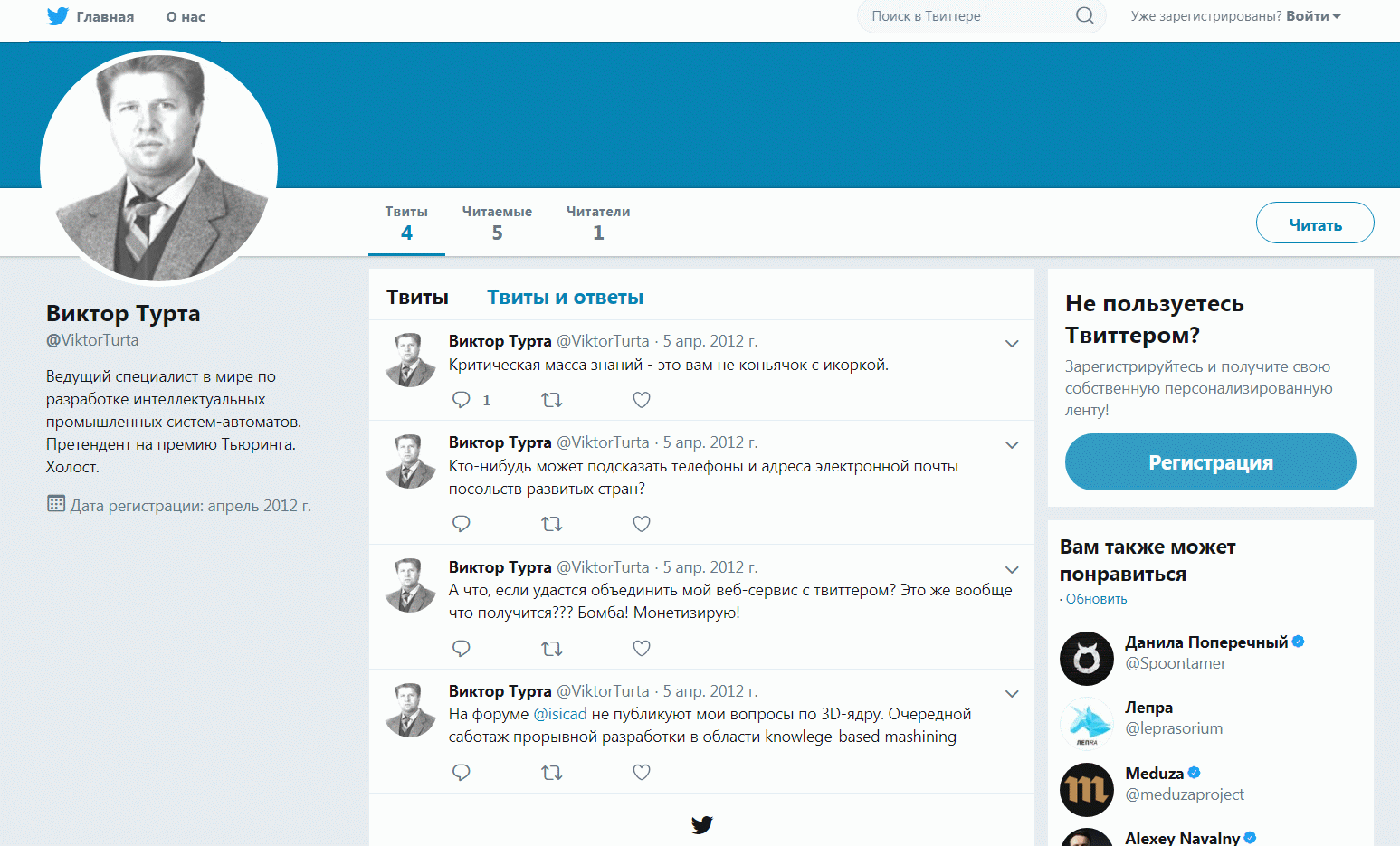
Task: Open the @ViktorTurta handle under the profile name
Action: pyautogui.click(x=92, y=340)
